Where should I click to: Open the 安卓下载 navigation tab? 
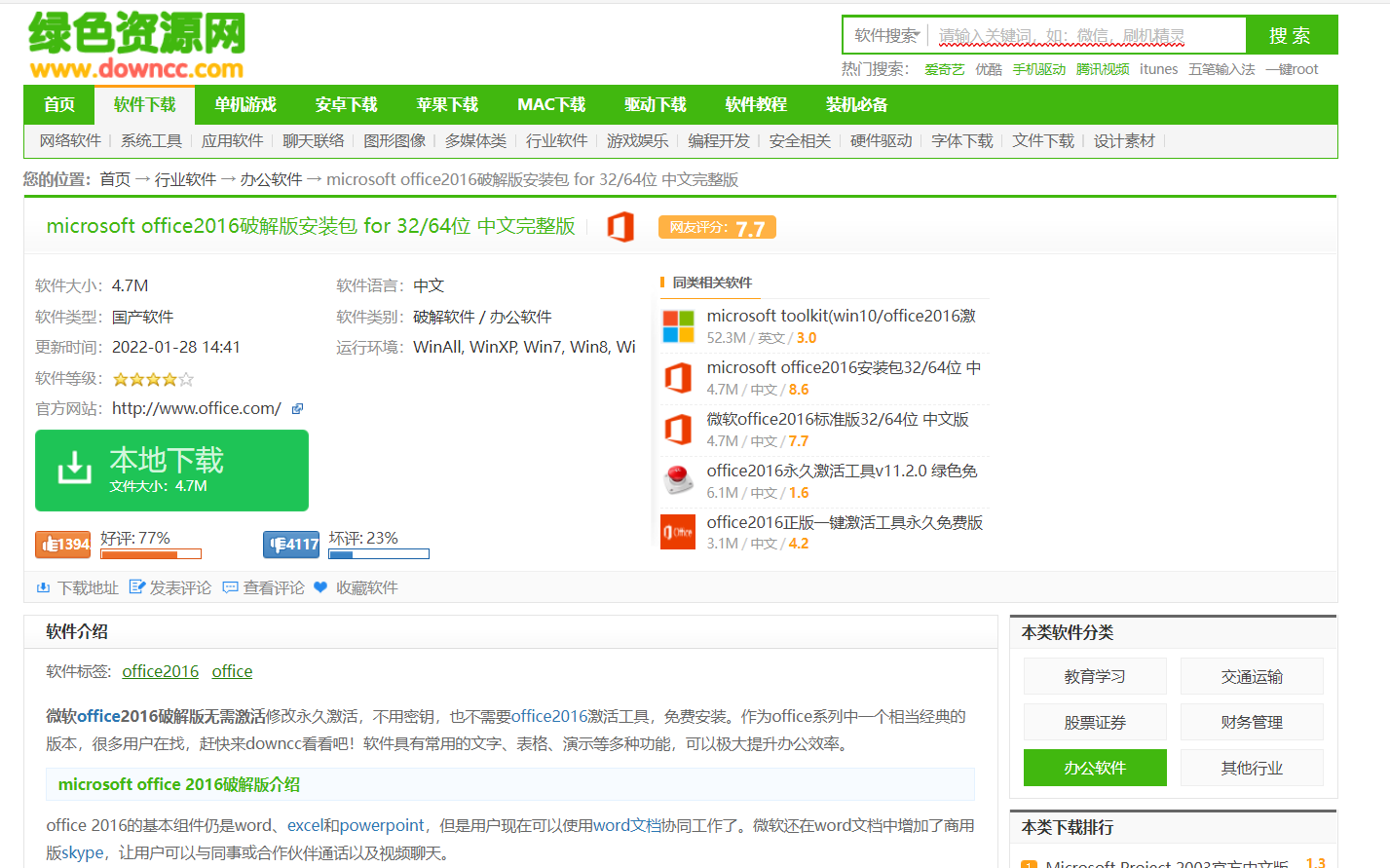(x=346, y=104)
